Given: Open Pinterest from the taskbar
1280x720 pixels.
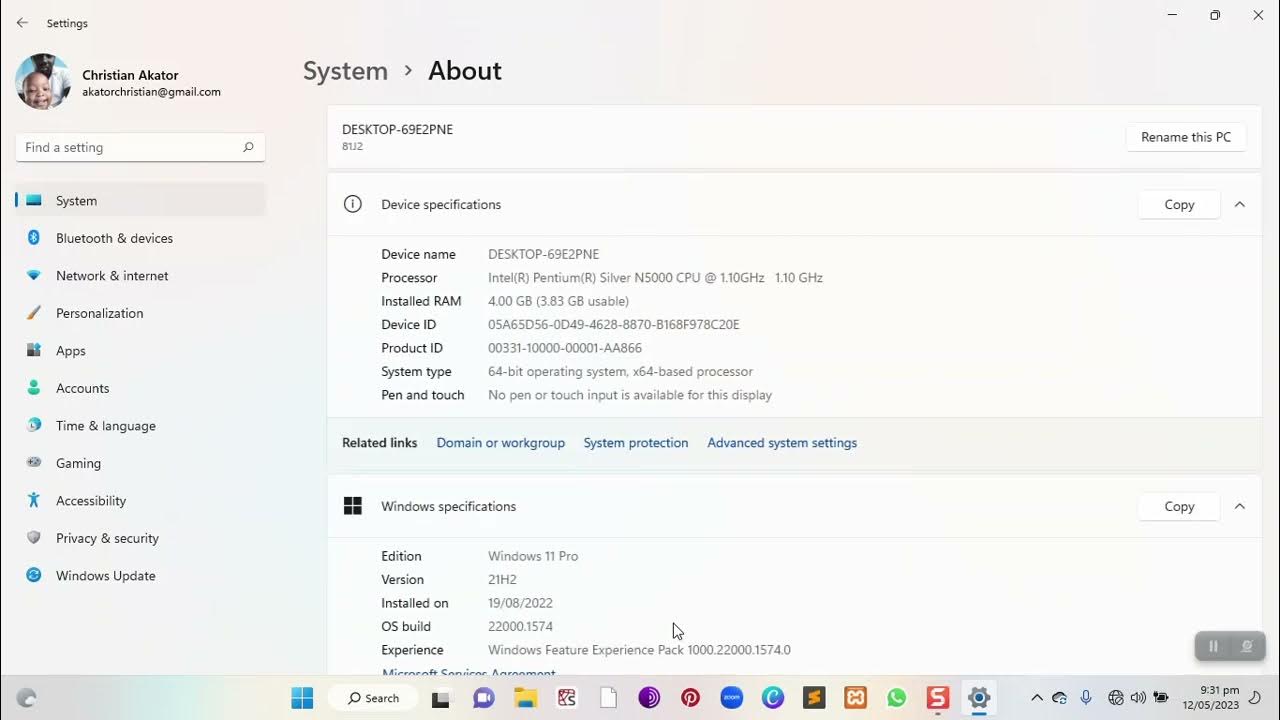Looking at the screenshot, I should 690,698.
